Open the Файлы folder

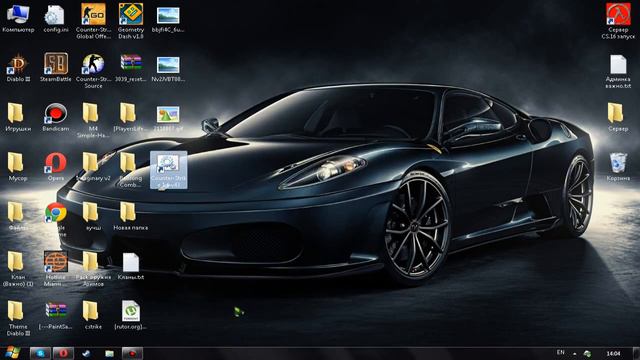[18, 216]
